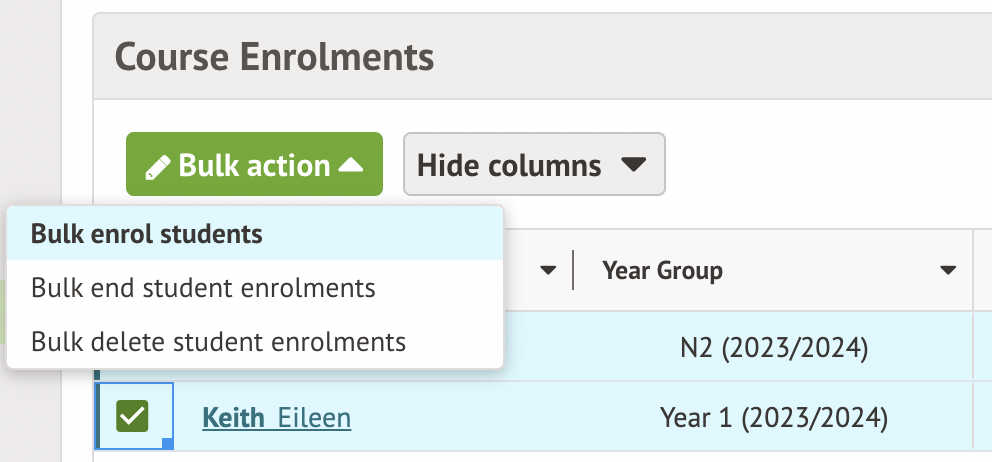
Task: Click the Course Enrolments panel heading
Action: coord(275,57)
